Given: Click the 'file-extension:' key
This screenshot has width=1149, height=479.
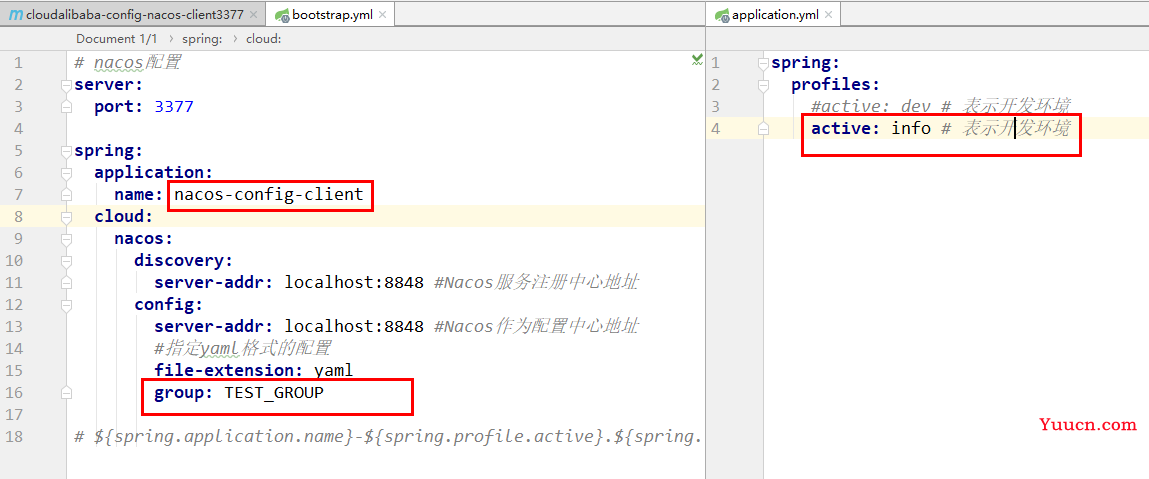Looking at the screenshot, I should point(229,371).
